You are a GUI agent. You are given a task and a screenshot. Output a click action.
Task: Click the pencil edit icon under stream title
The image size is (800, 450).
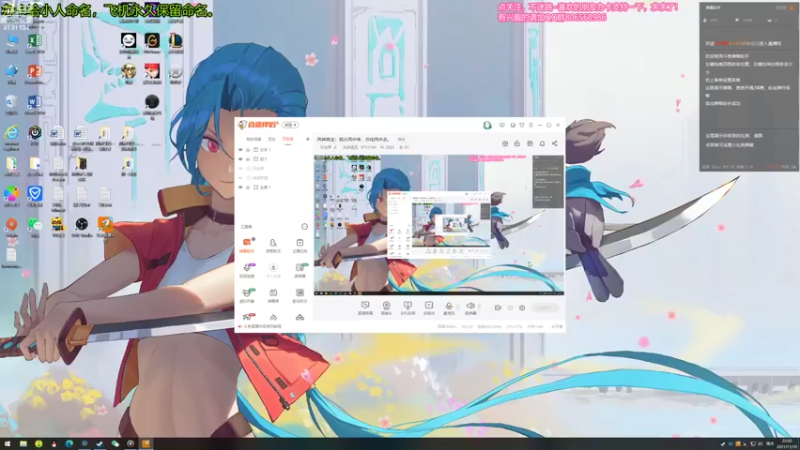tap(335, 147)
